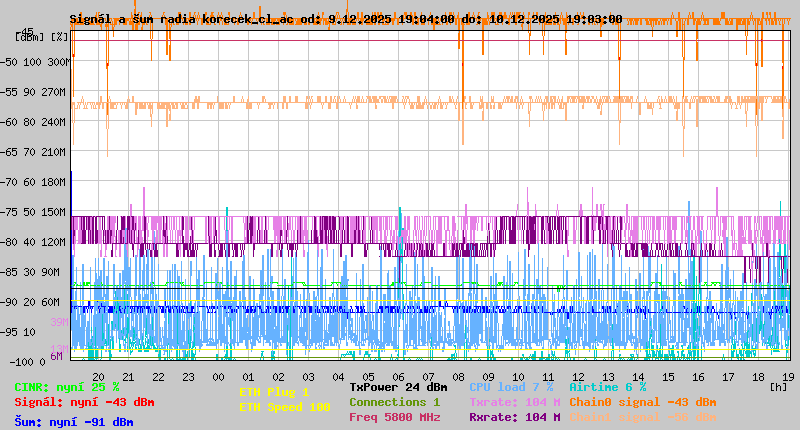Select the green Connections 1 legend entry

coord(394,402)
